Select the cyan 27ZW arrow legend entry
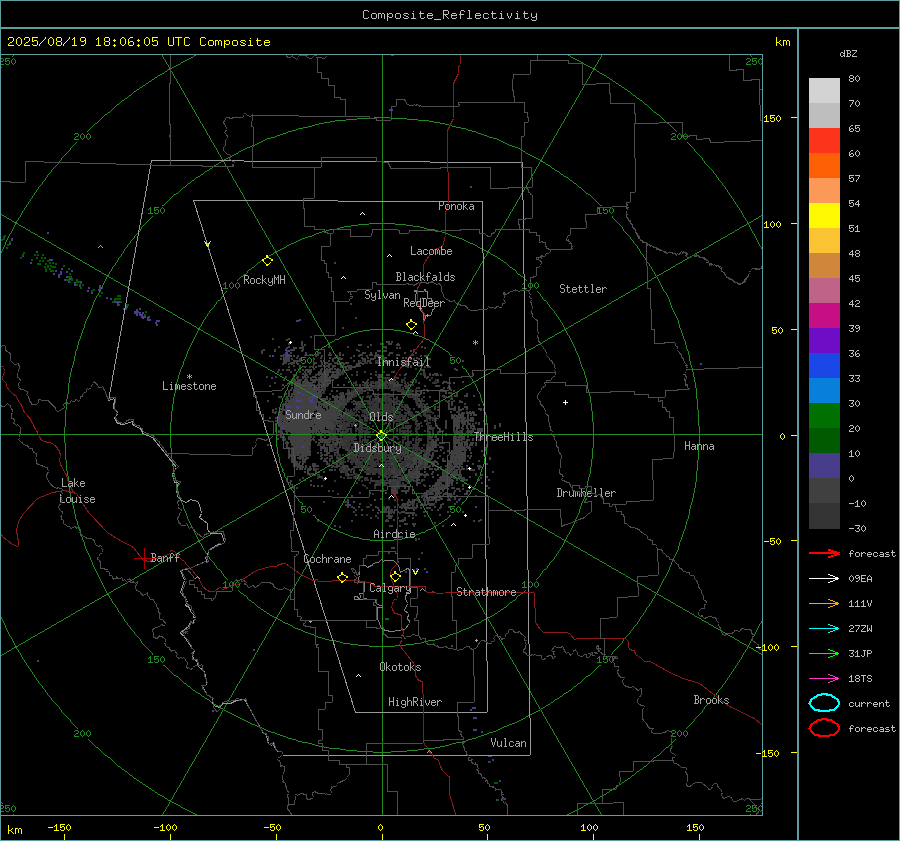This screenshot has height=841, width=900. 824,629
